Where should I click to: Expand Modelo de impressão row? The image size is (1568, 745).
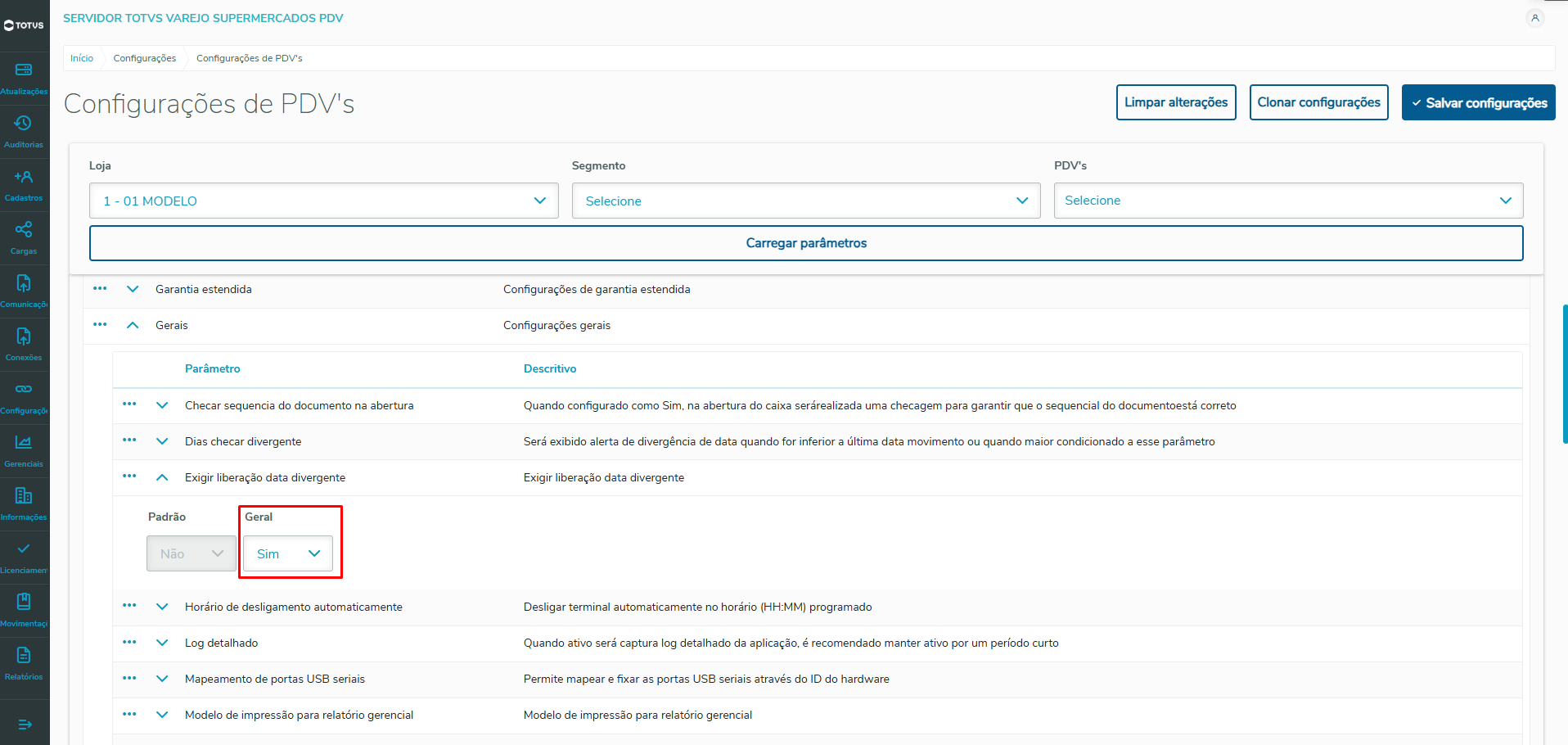pyautogui.click(x=162, y=715)
